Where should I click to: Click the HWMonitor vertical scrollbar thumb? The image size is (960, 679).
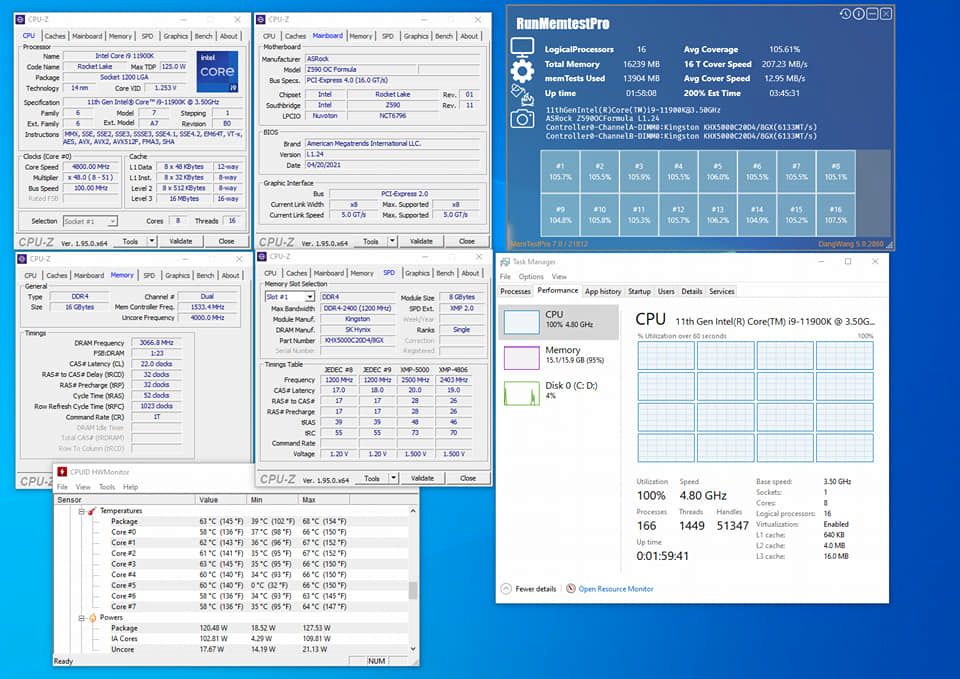413,590
